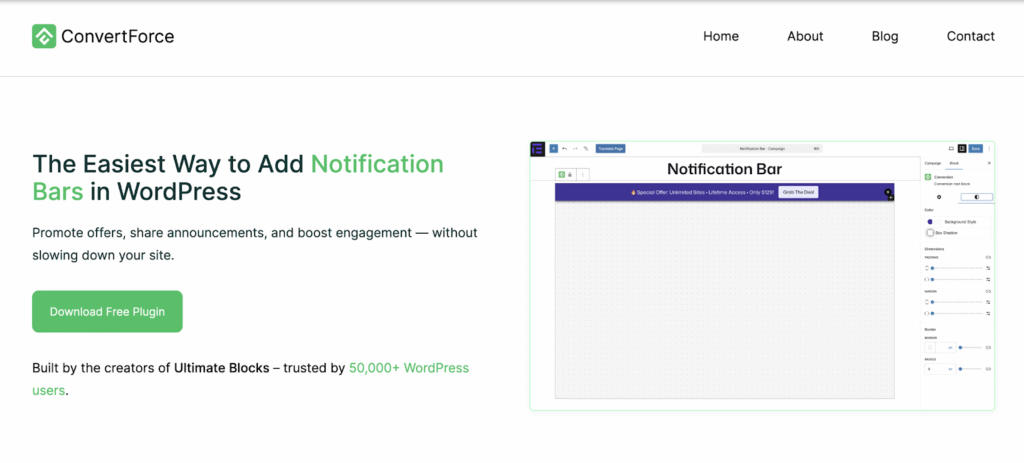Select the half-circle styles sub-tab

click(x=977, y=197)
